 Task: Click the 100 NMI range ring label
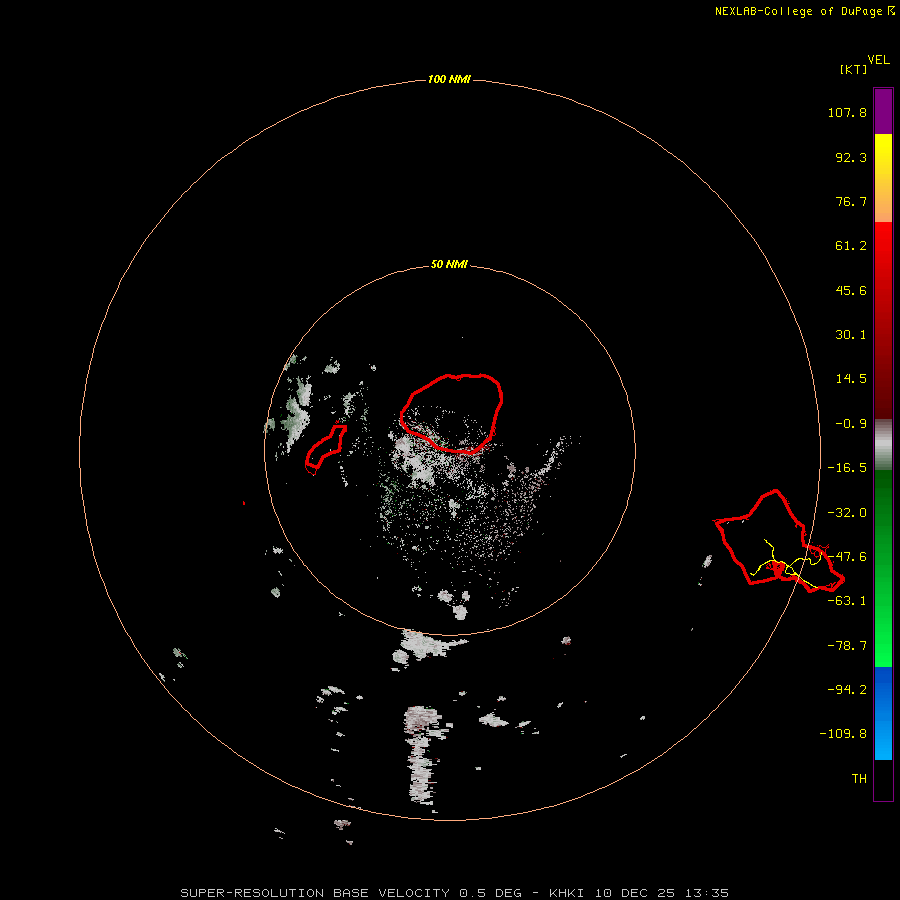(x=449, y=79)
